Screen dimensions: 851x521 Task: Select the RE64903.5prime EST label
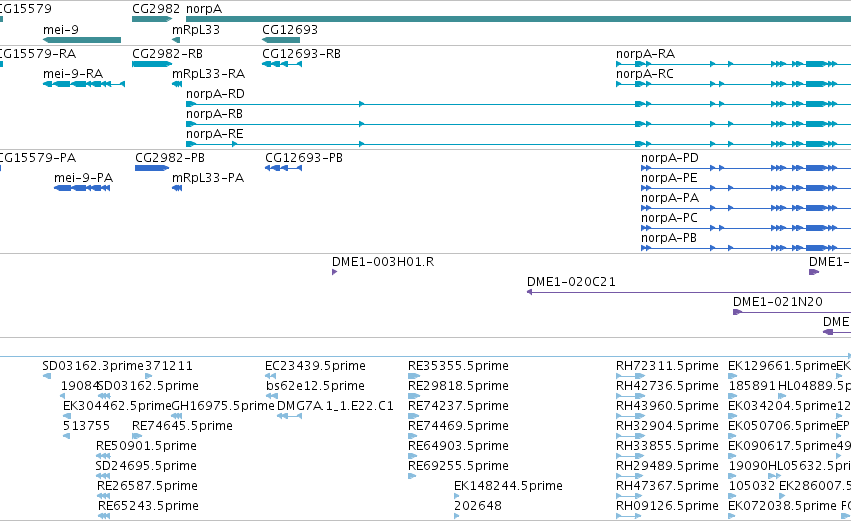[x=459, y=446]
